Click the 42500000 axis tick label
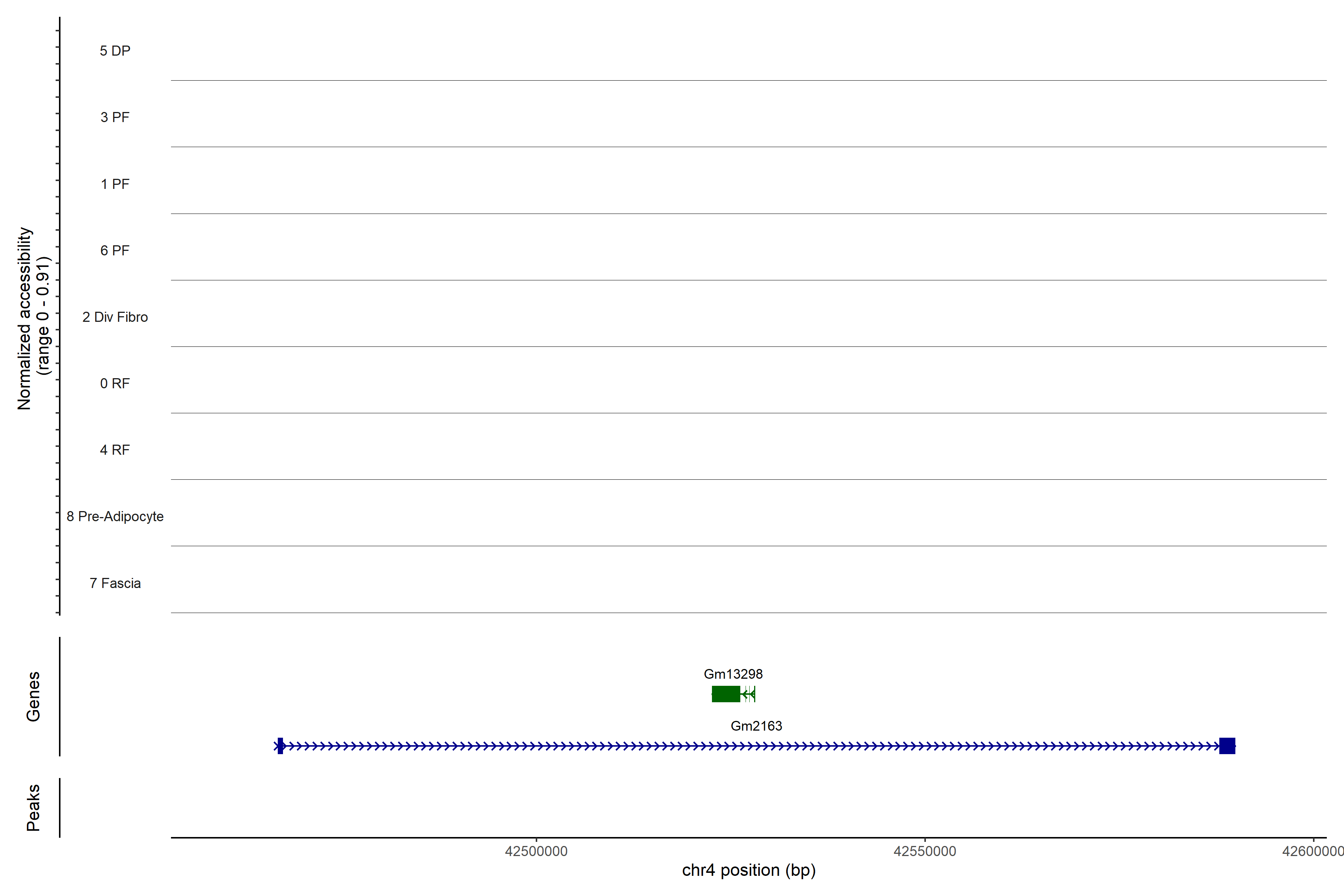 pos(536,852)
